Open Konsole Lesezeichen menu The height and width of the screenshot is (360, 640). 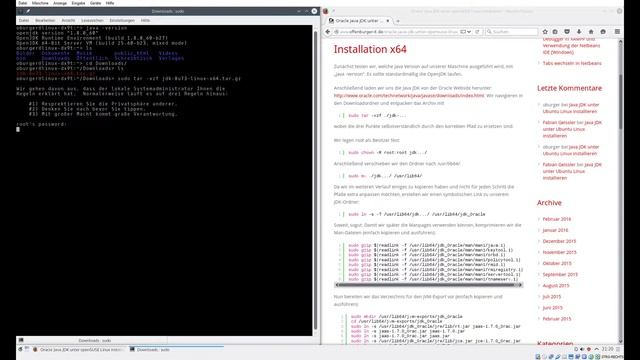(92, 20)
